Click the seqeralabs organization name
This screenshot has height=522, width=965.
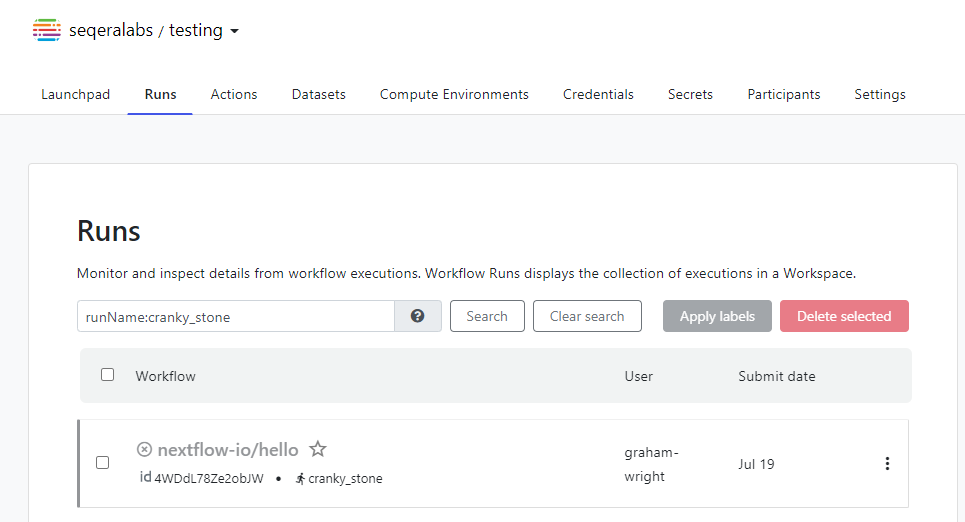point(111,30)
